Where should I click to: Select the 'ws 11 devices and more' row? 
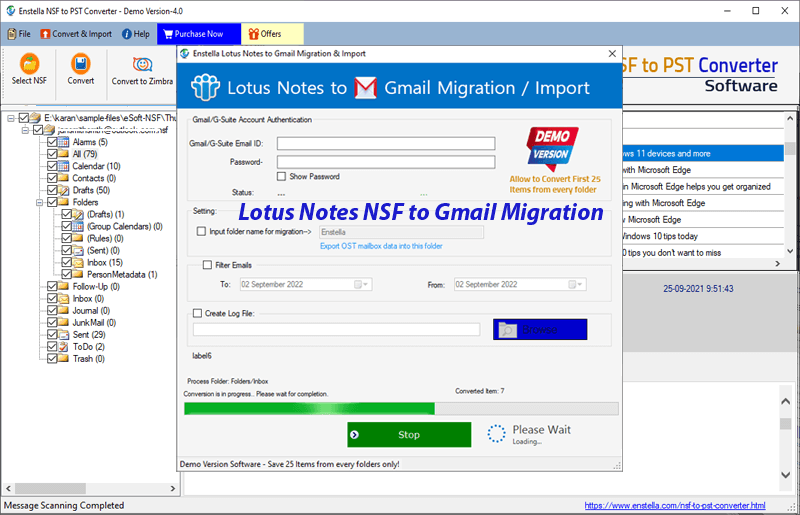(703, 153)
